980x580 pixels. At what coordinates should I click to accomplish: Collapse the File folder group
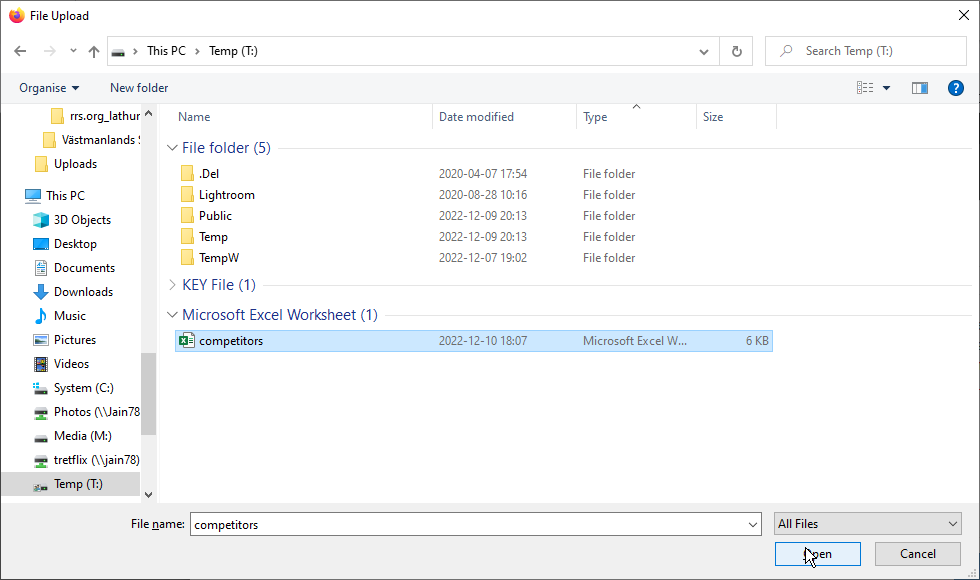click(173, 148)
